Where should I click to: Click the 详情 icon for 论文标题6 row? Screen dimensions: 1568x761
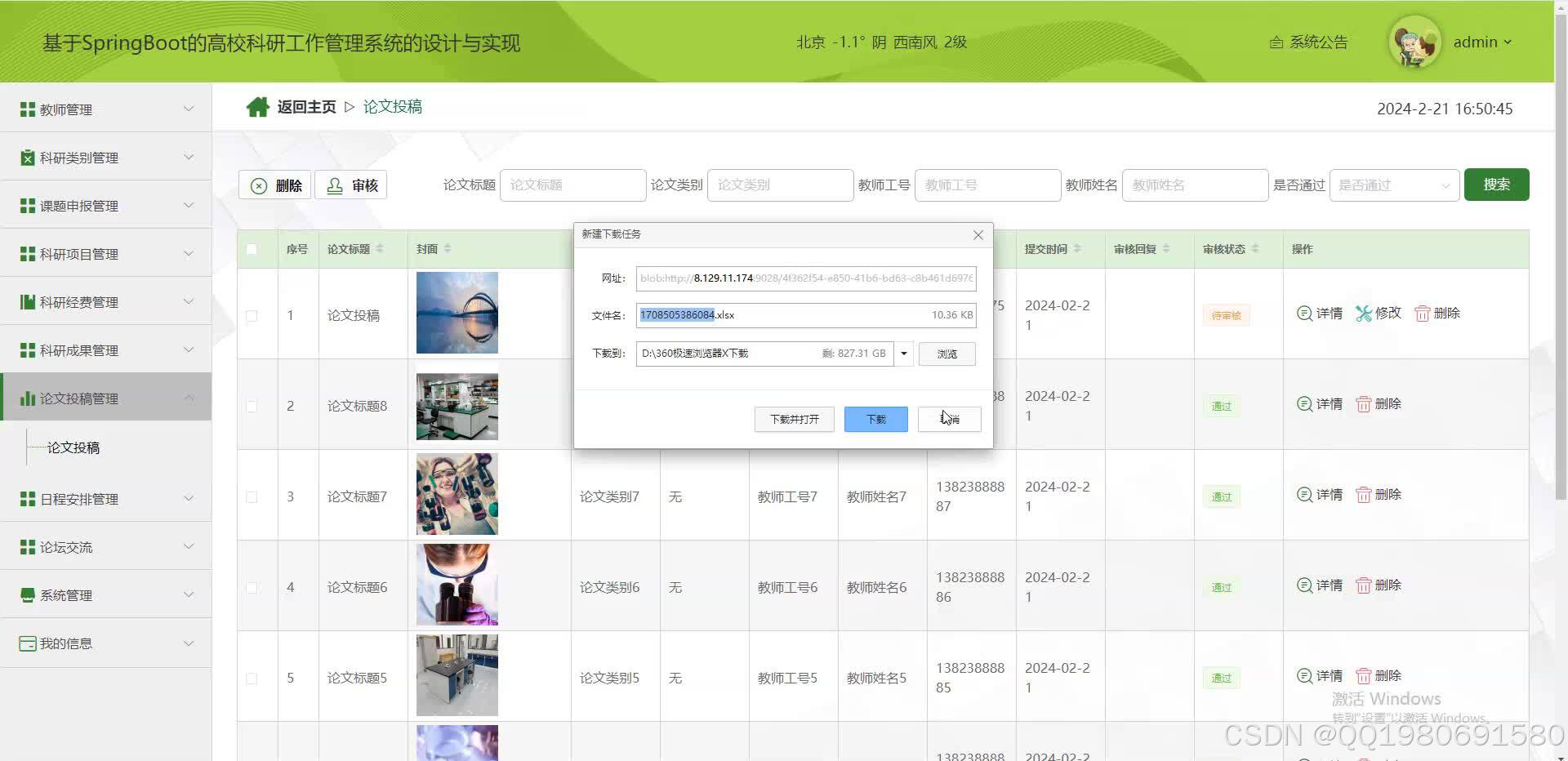click(x=1304, y=585)
